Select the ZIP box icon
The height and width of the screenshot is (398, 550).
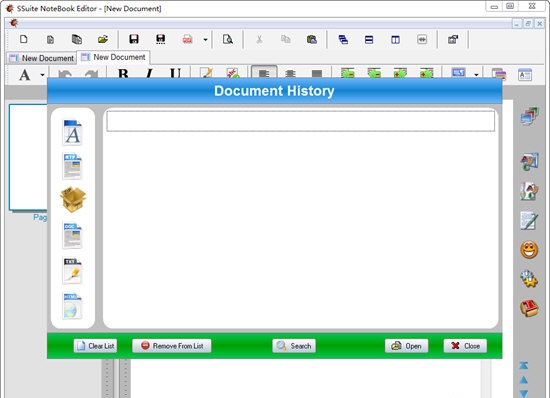(73, 200)
